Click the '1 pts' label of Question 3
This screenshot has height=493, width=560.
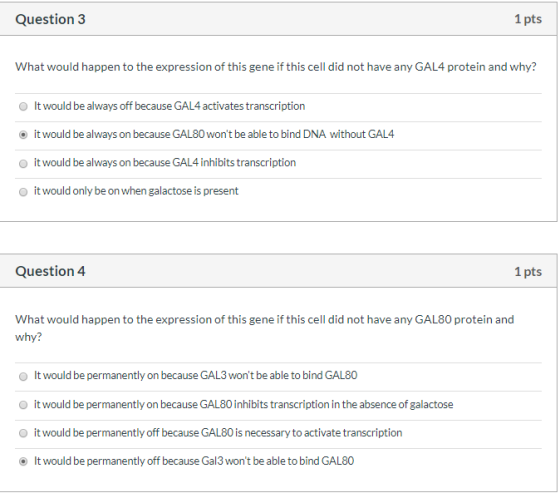[528, 19]
